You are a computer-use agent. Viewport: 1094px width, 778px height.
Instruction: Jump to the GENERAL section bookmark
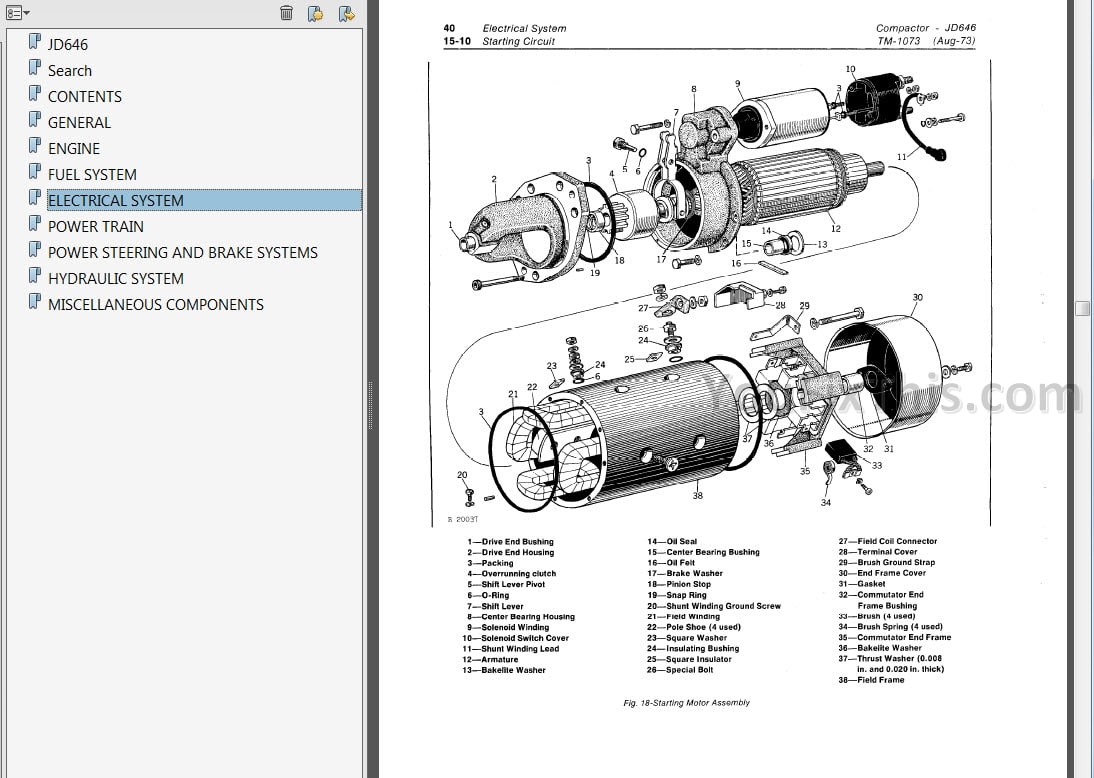(x=80, y=122)
